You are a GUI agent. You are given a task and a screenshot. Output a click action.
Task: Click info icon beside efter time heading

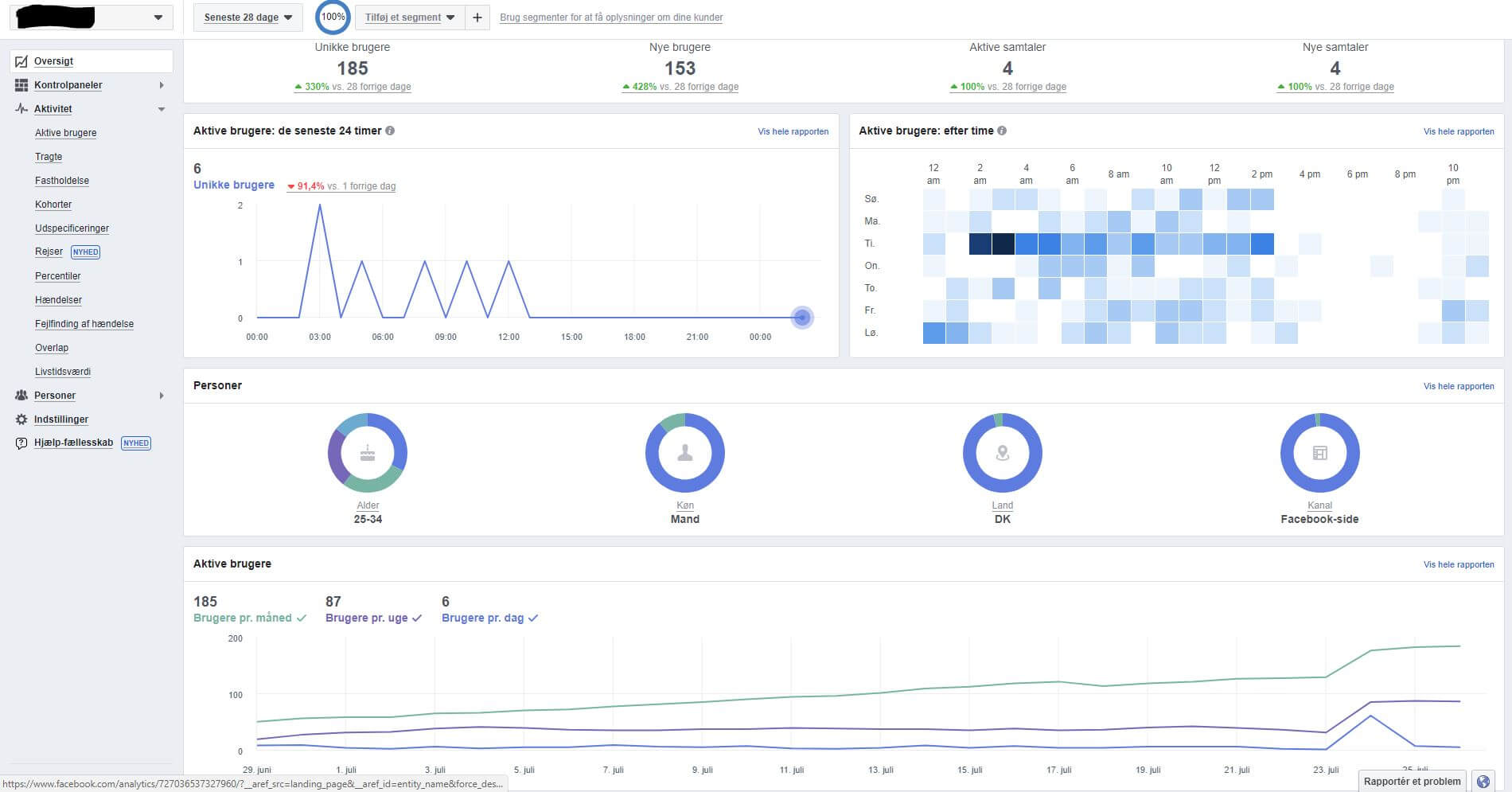[1002, 131]
